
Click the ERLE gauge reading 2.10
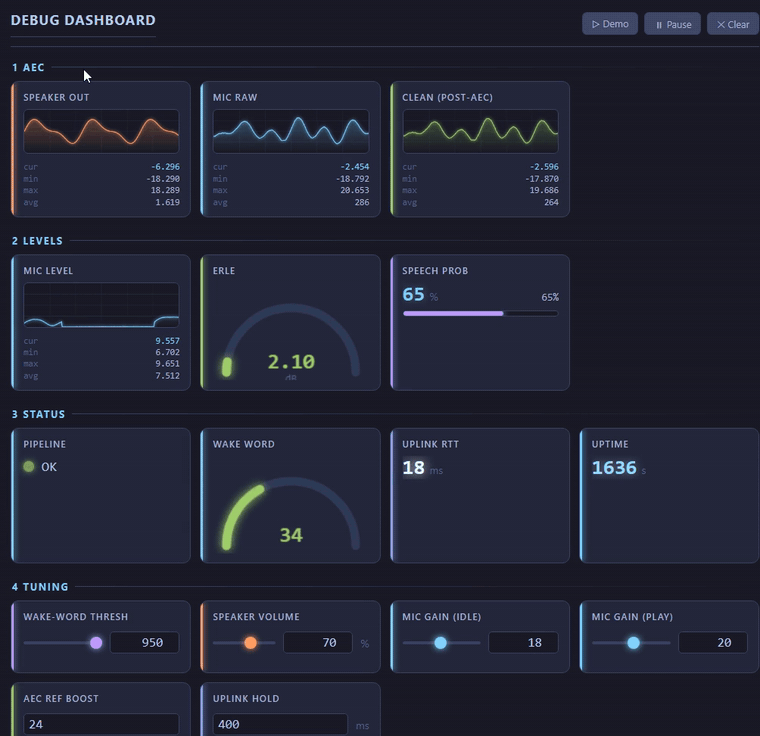291,342
